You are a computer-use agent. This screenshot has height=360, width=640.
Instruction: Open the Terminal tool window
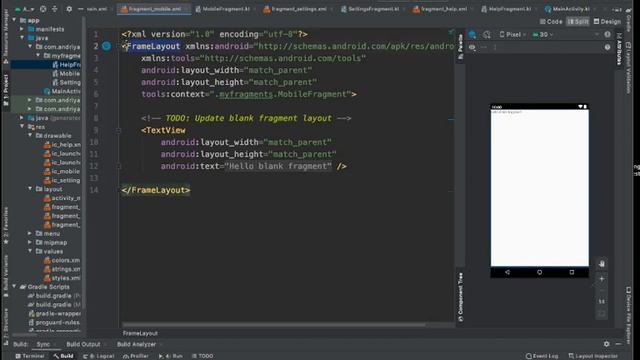(x=30, y=356)
